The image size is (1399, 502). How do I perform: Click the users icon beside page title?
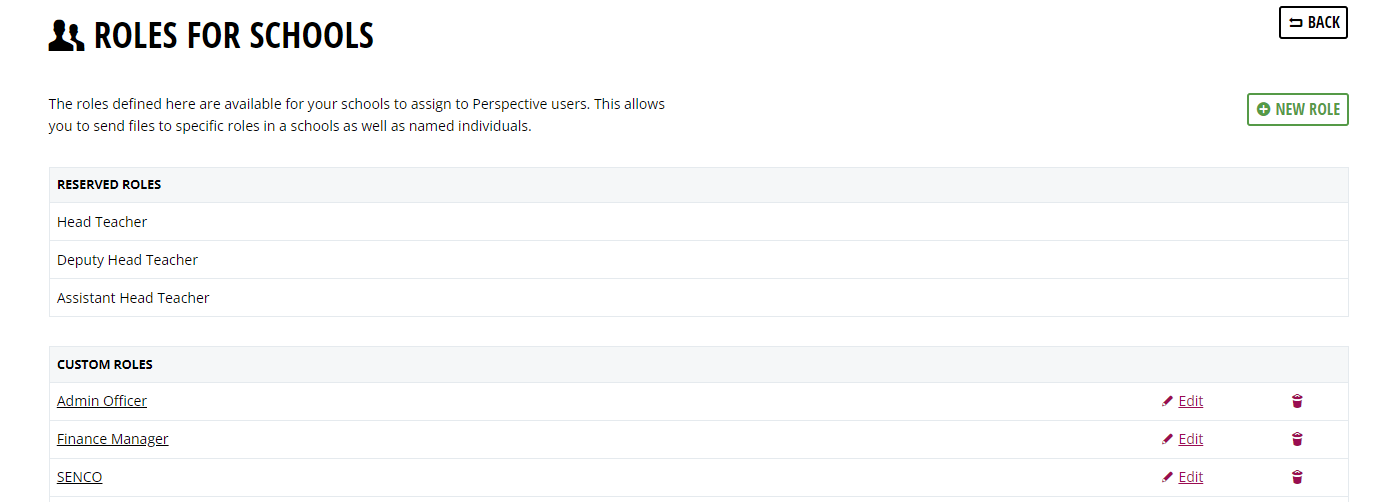[x=66, y=36]
